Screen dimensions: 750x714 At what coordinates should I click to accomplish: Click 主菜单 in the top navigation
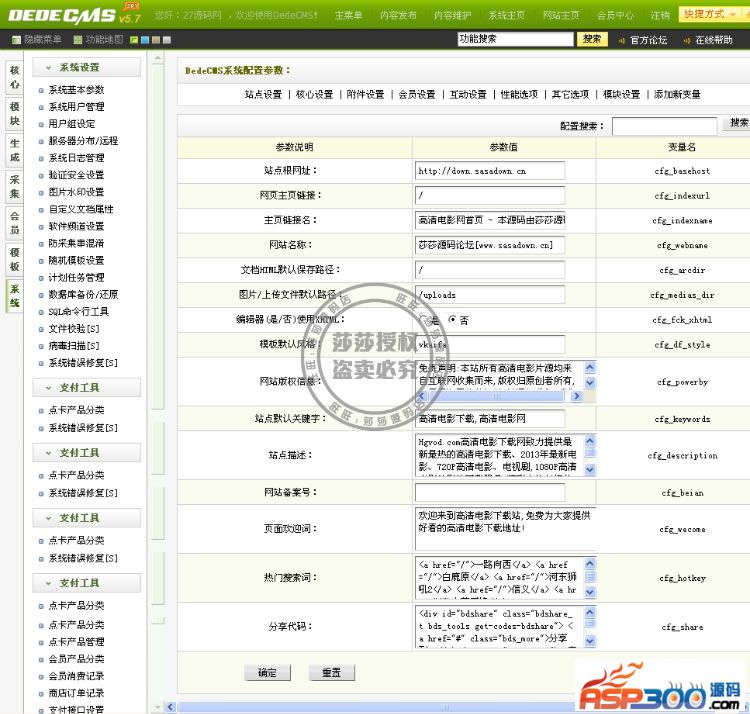click(x=348, y=15)
